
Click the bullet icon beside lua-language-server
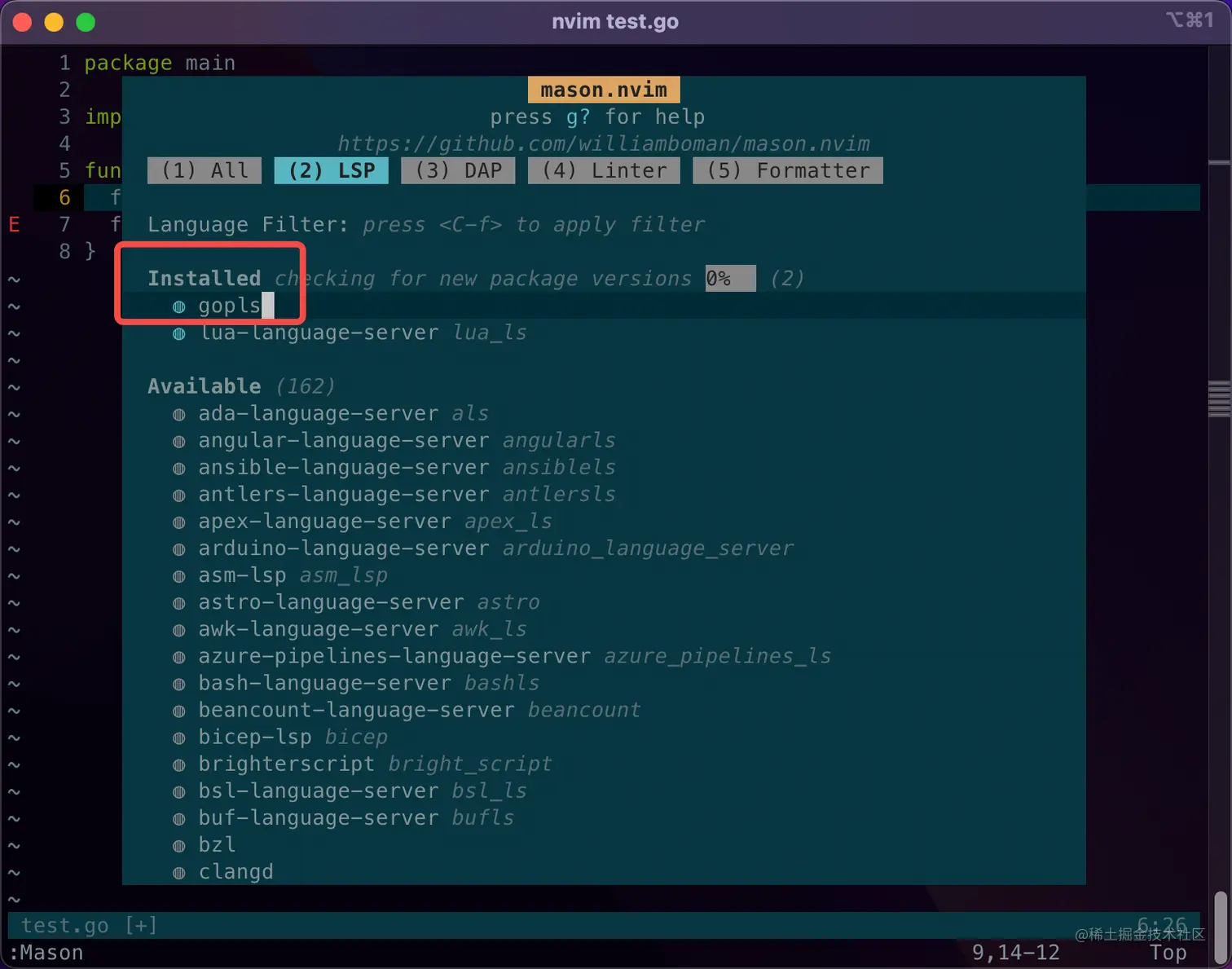point(179,333)
